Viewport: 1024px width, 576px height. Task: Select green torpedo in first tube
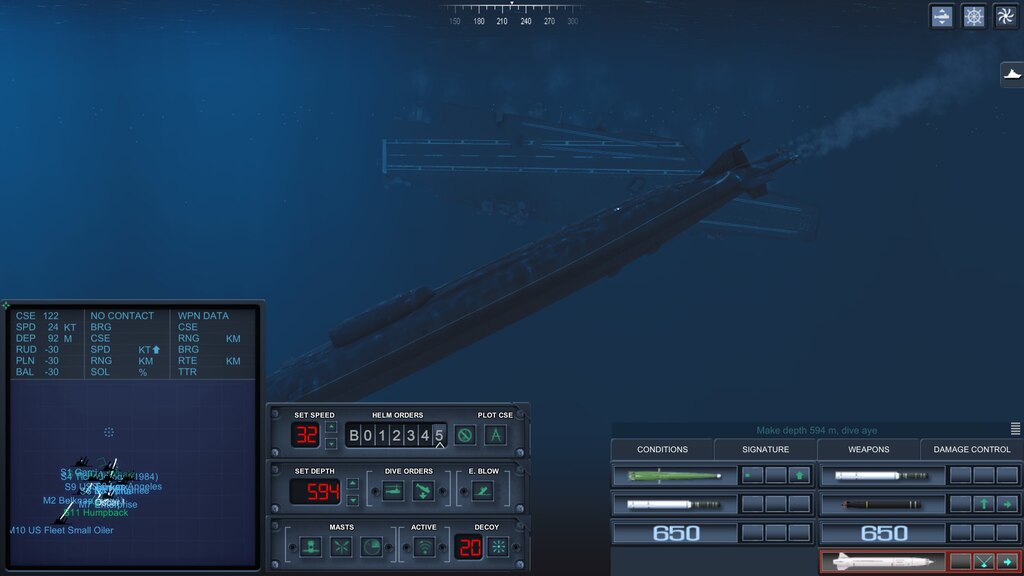(674, 475)
